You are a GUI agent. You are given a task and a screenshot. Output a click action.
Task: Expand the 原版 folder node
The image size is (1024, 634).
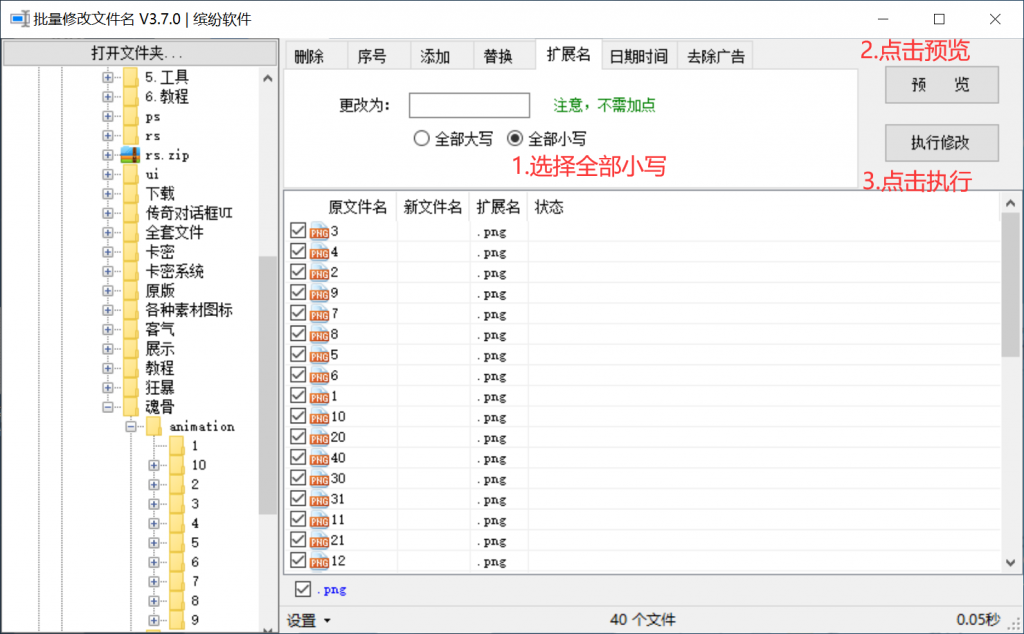[x=108, y=291]
